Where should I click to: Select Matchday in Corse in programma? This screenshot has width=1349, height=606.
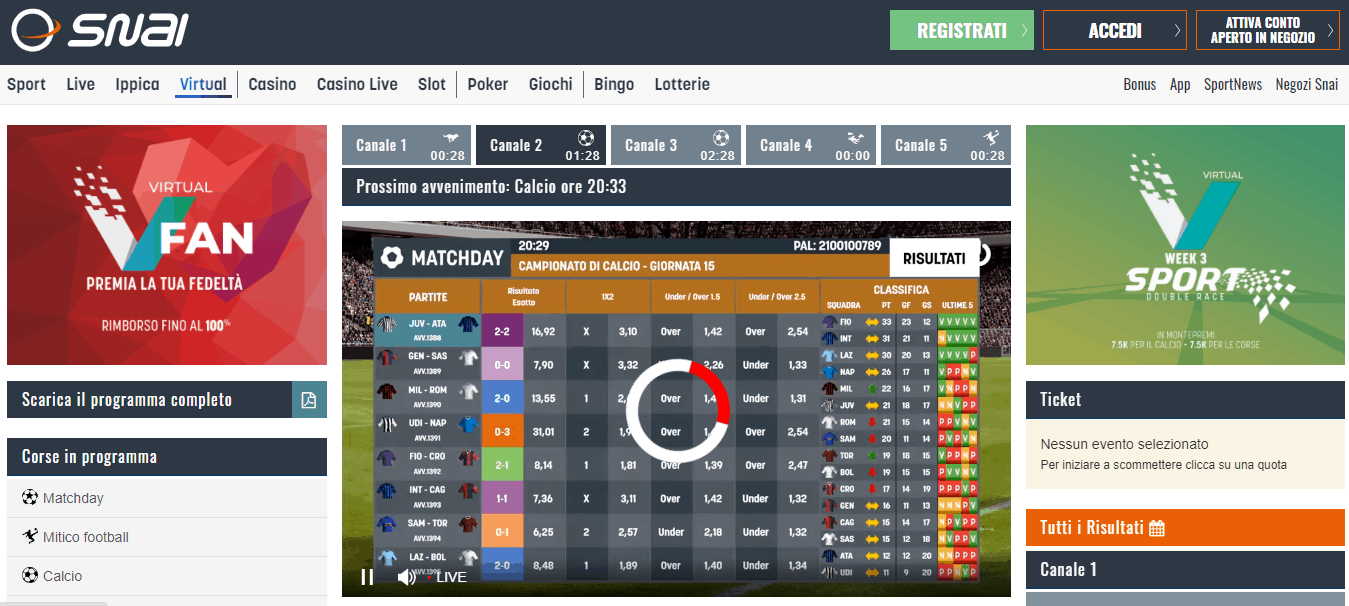(167, 498)
